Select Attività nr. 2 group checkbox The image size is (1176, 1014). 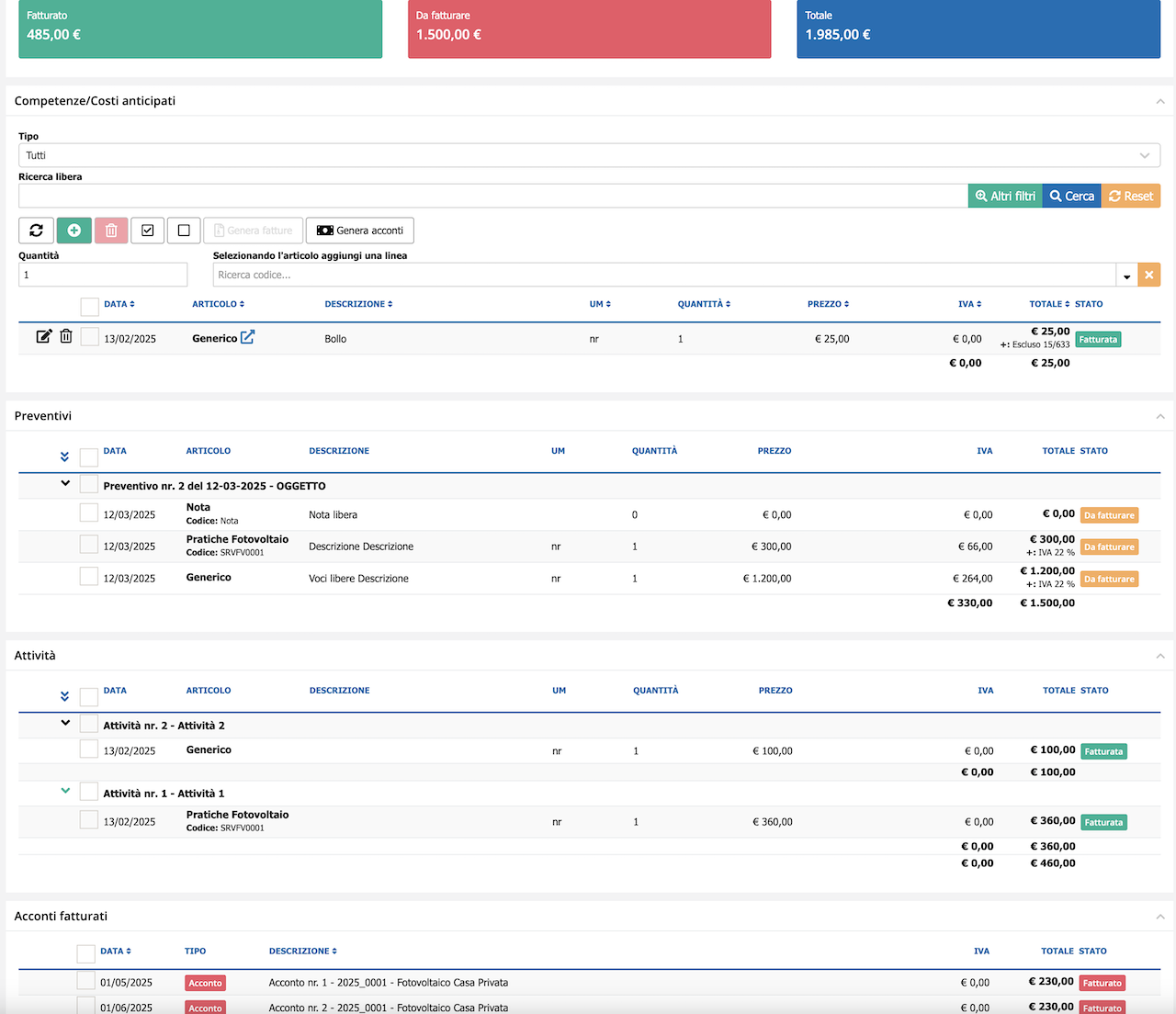[89, 724]
